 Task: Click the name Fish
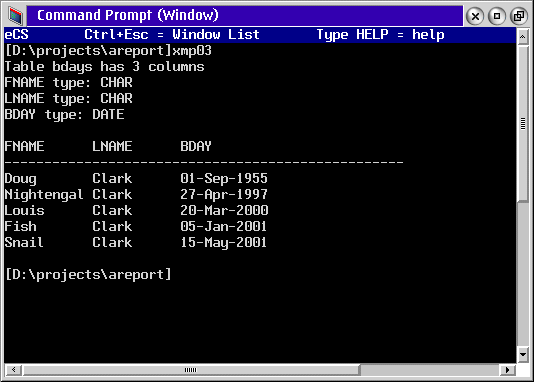[x=20, y=226]
